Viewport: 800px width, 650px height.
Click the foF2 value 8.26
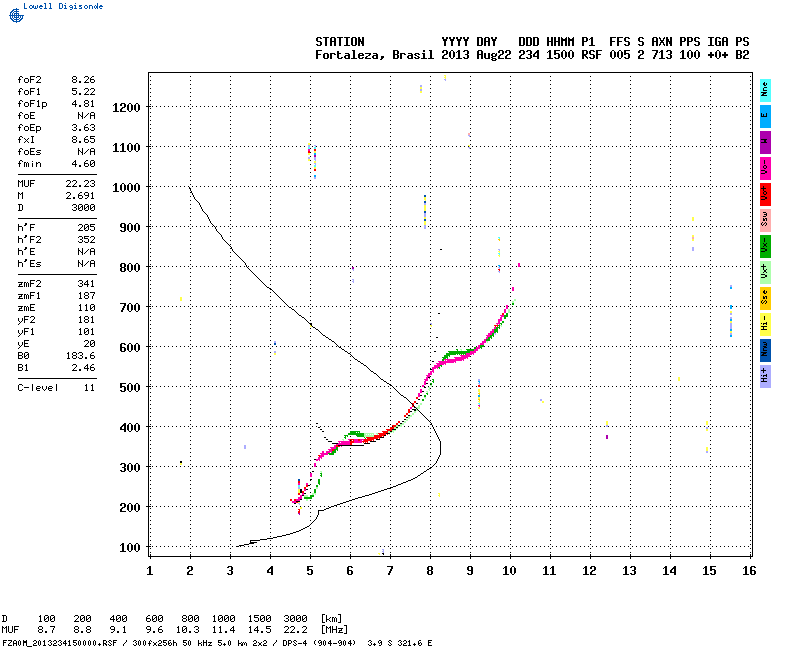click(x=83, y=79)
